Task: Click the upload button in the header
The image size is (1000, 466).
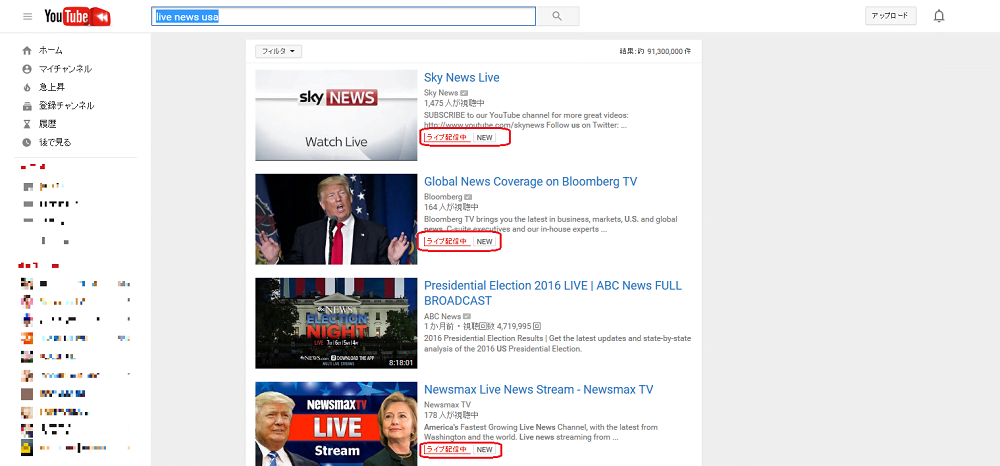Action: (889, 16)
